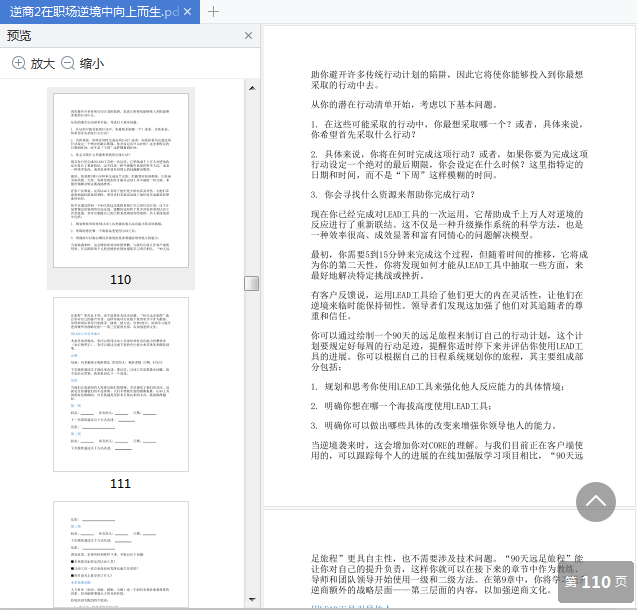637x610 pixels.
Task: Click the back-to-top round arrow button
Action: pos(596,502)
